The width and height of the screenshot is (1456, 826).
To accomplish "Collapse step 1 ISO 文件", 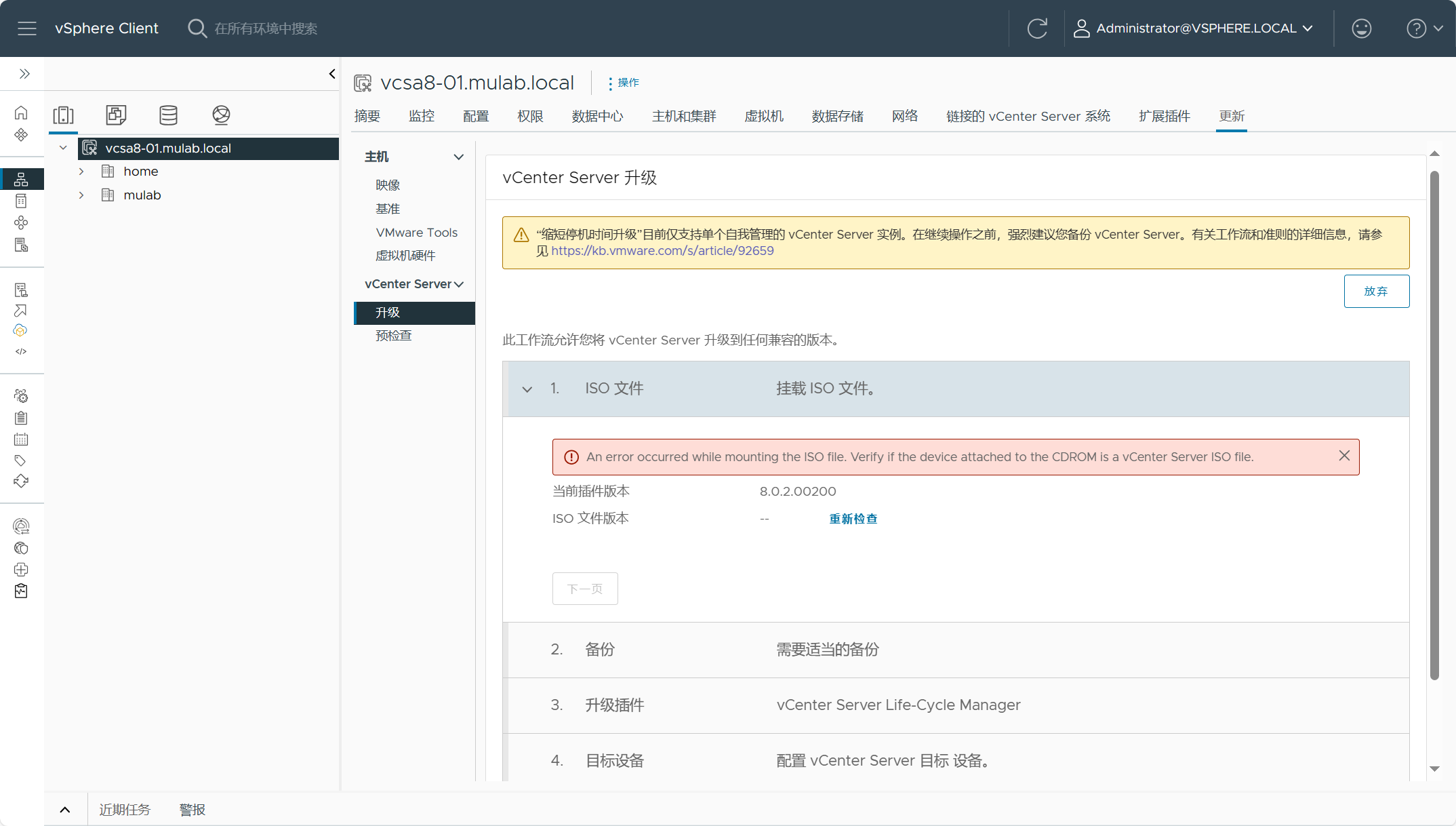I will coord(527,389).
